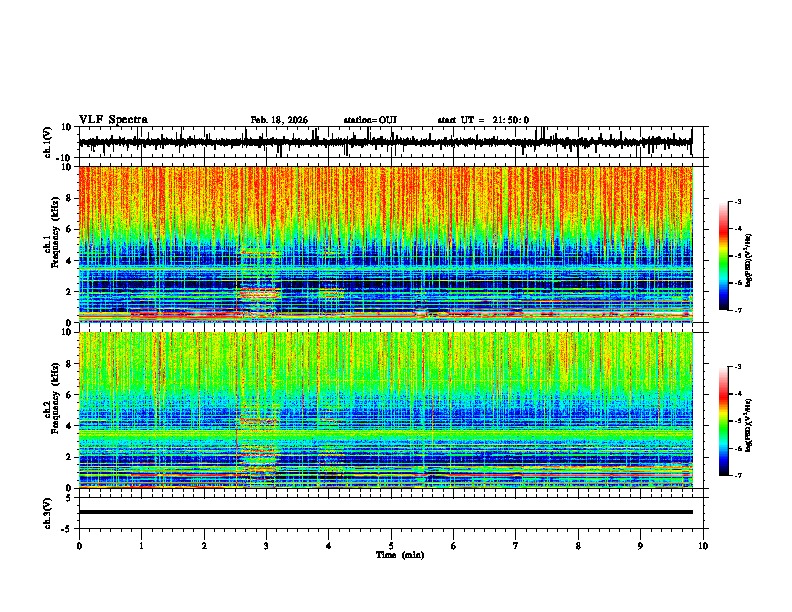Image resolution: width=792 pixels, height=612 pixels.
Task: Click the 2 kHz burst in ch.1 spectrogram
Action: [259, 293]
